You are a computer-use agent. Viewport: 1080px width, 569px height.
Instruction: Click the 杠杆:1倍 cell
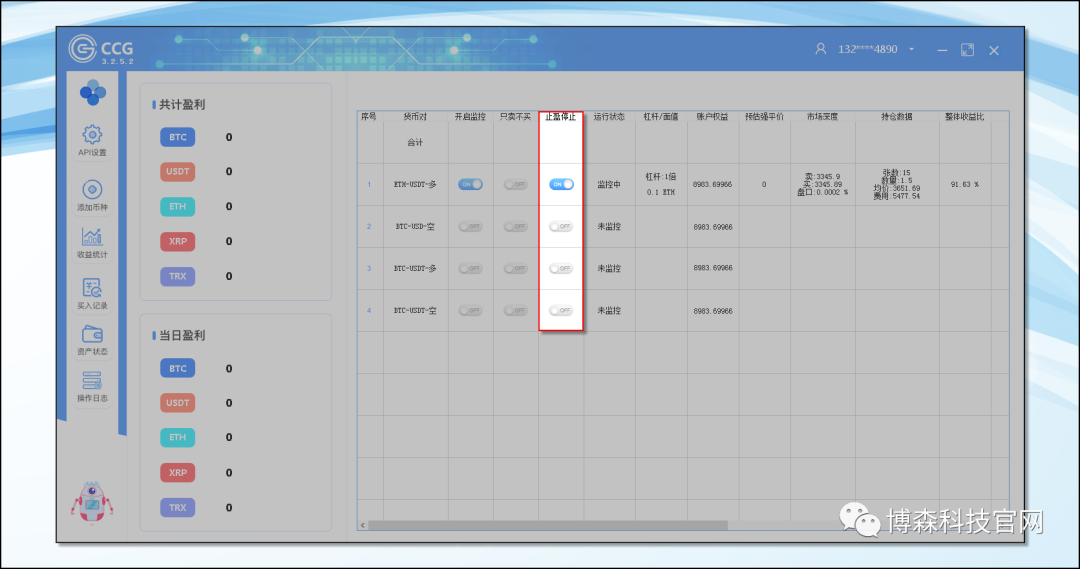tap(661, 185)
